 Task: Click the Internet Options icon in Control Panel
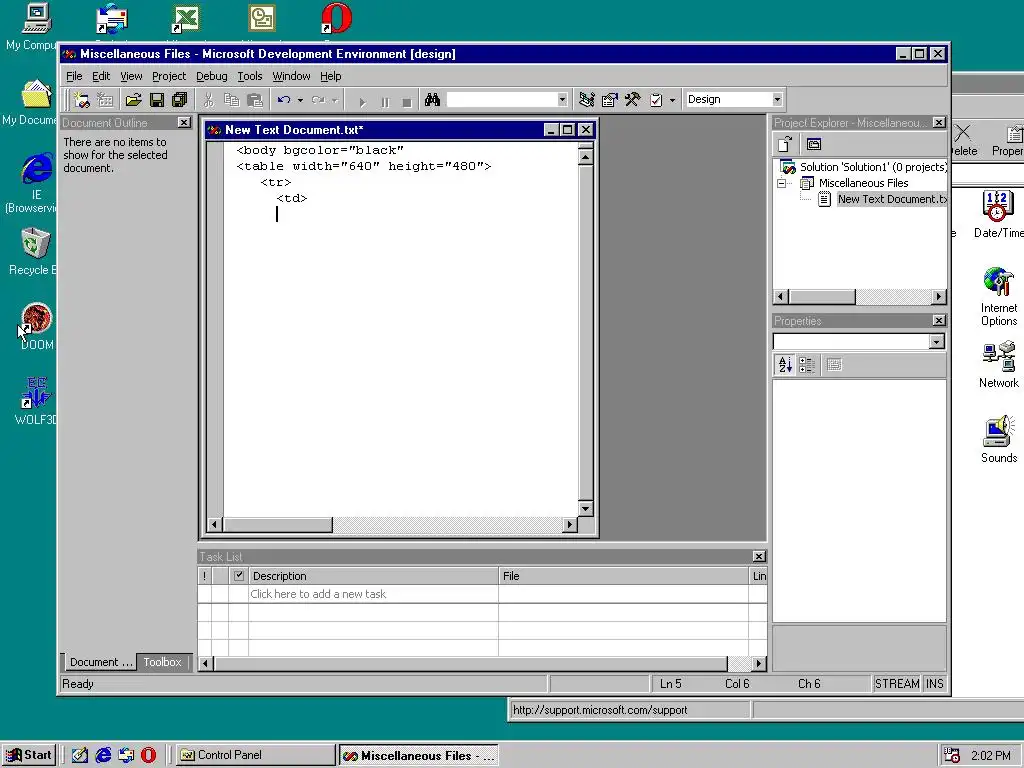pos(999,282)
